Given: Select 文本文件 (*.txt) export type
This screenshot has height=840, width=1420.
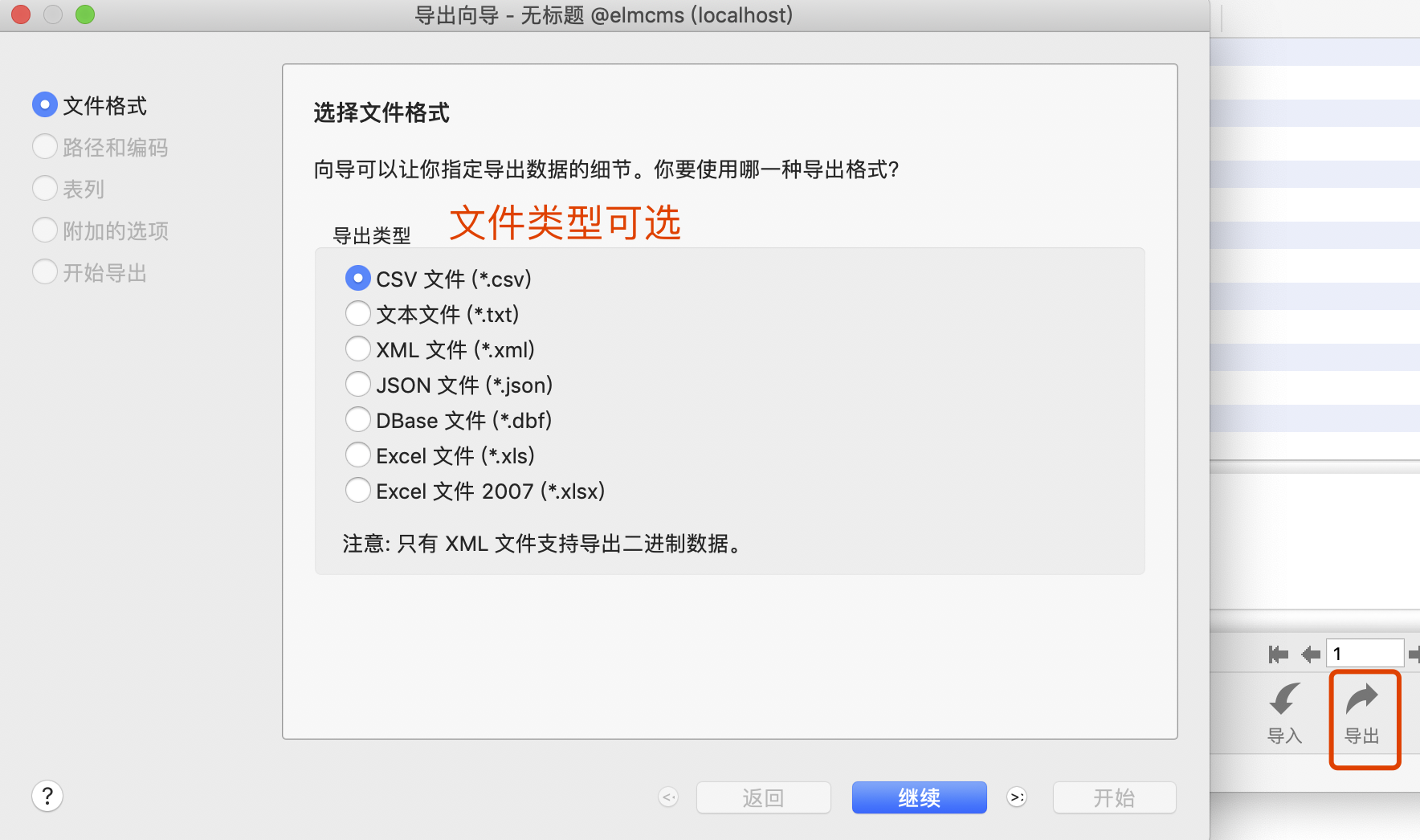Looking at the screenshot, I should pyautogui.click(x=358, y=314).
